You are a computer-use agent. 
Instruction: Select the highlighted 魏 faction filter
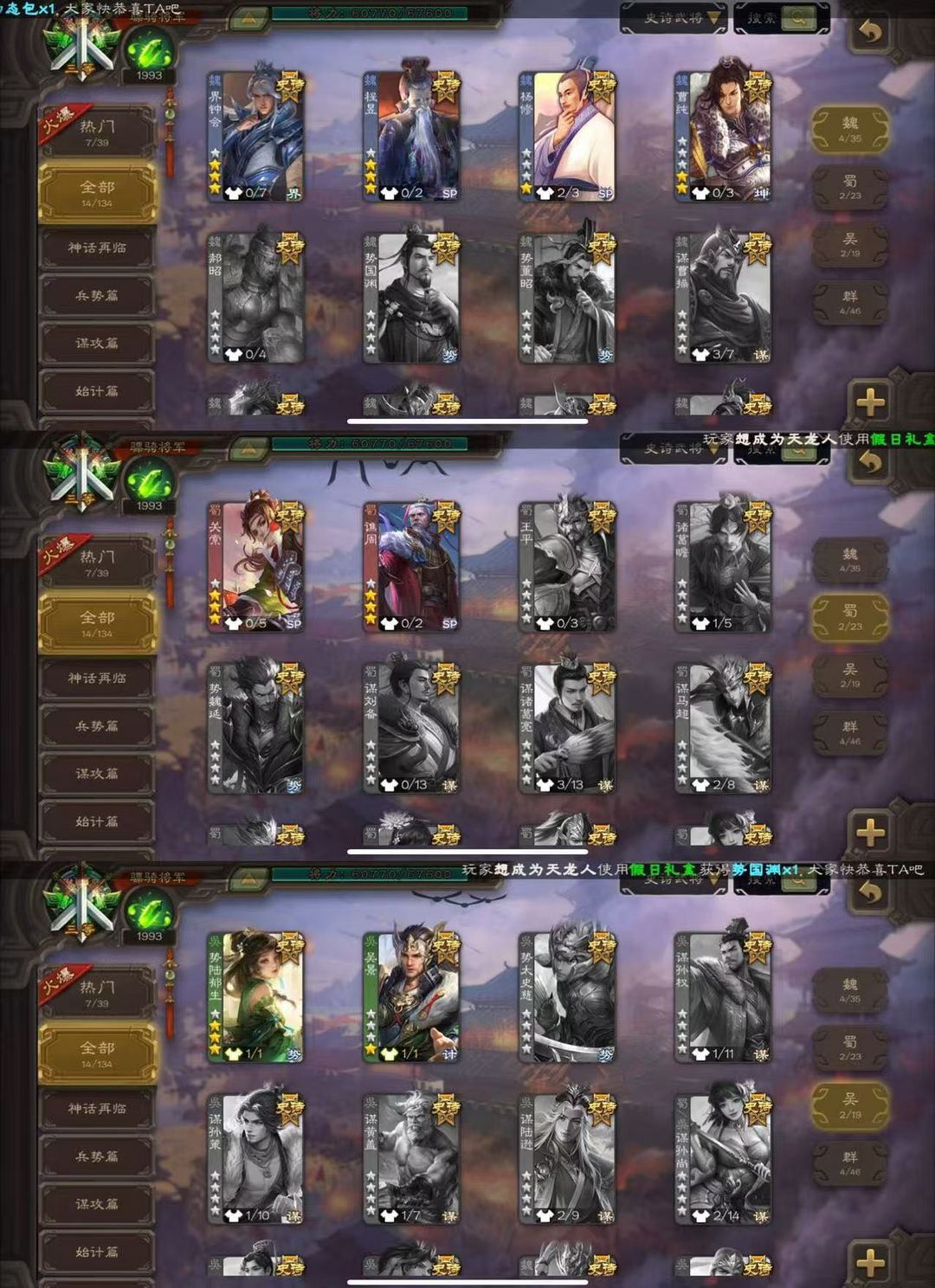pos(850,130)
